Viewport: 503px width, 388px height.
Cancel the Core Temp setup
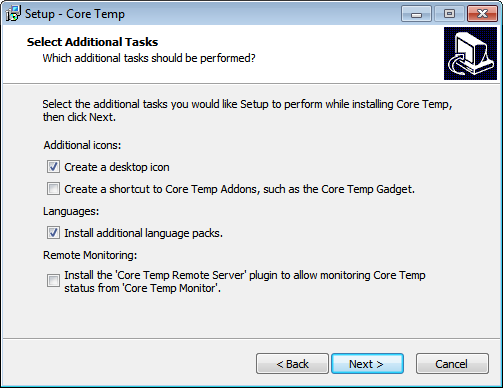[452, 364]
